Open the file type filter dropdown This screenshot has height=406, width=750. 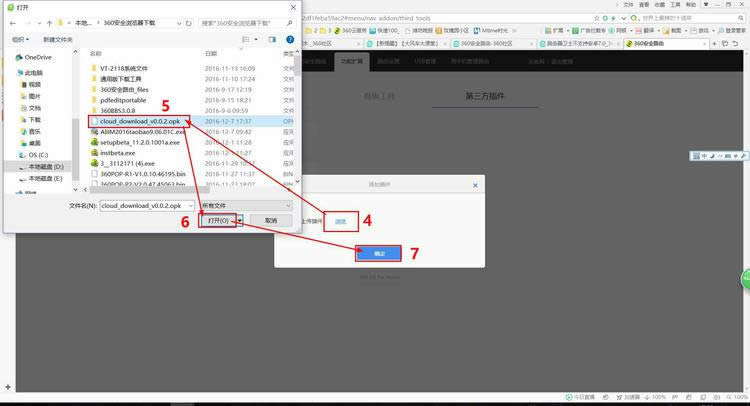coord(246,206)
